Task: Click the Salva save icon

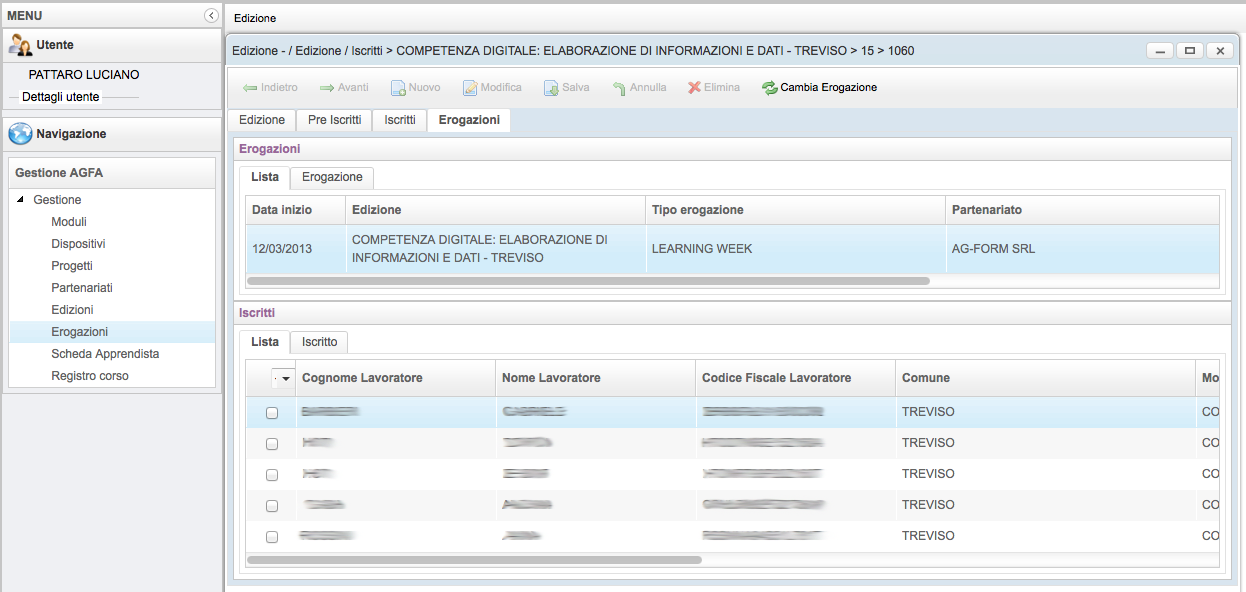Action: pyautogui.click(x=551, y=88)
